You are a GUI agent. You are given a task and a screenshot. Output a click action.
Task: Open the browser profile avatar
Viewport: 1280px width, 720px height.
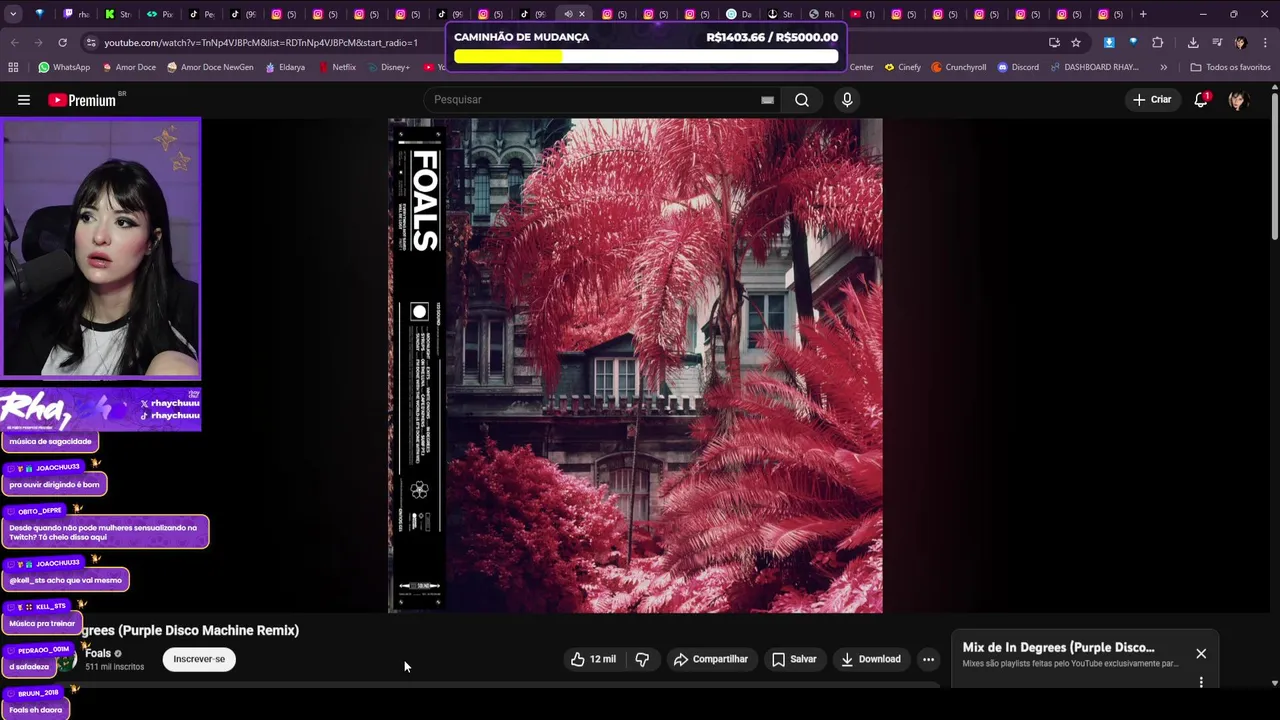click(1241, 43)
